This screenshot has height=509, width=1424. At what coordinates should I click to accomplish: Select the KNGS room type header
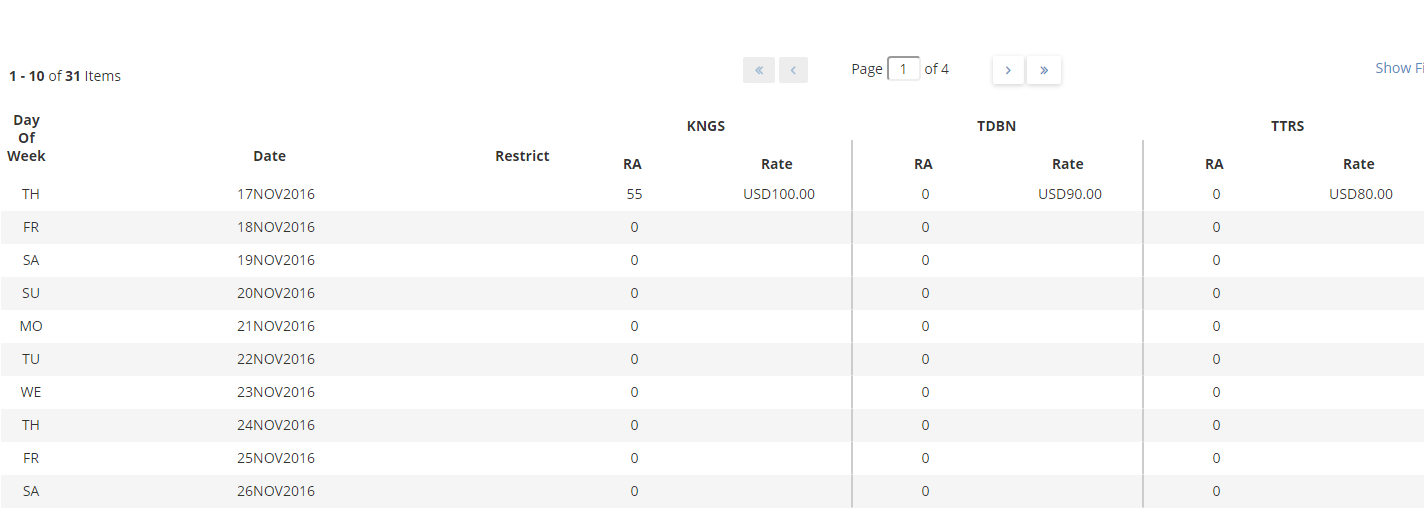coord(706,126)
